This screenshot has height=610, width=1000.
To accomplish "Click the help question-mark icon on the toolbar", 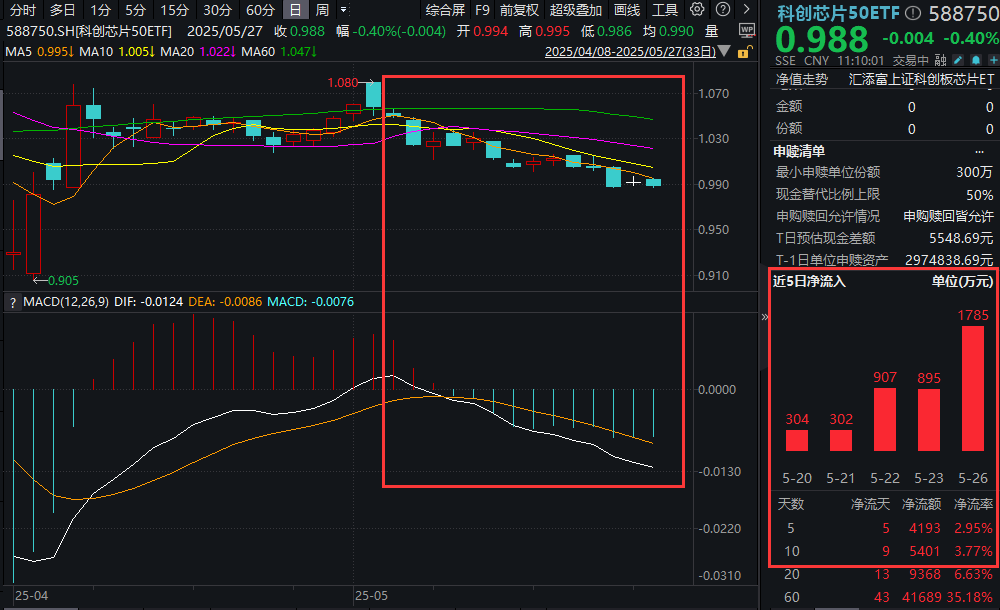I will 722,10.
